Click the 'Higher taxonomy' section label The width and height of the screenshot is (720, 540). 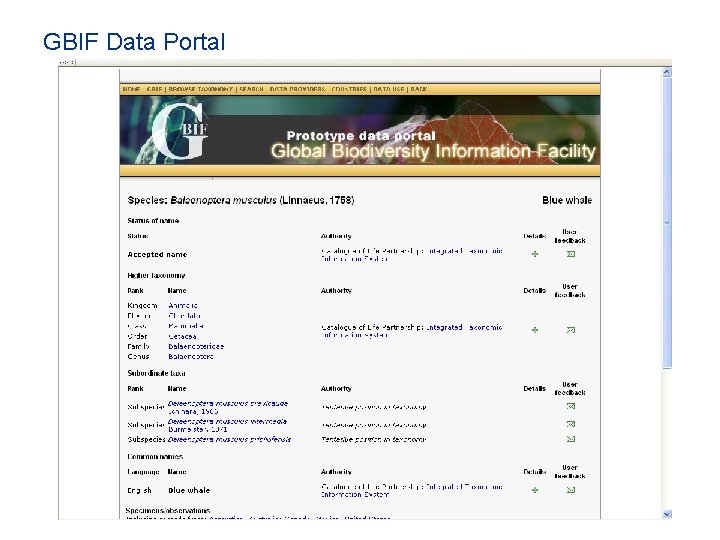[156, 276]
